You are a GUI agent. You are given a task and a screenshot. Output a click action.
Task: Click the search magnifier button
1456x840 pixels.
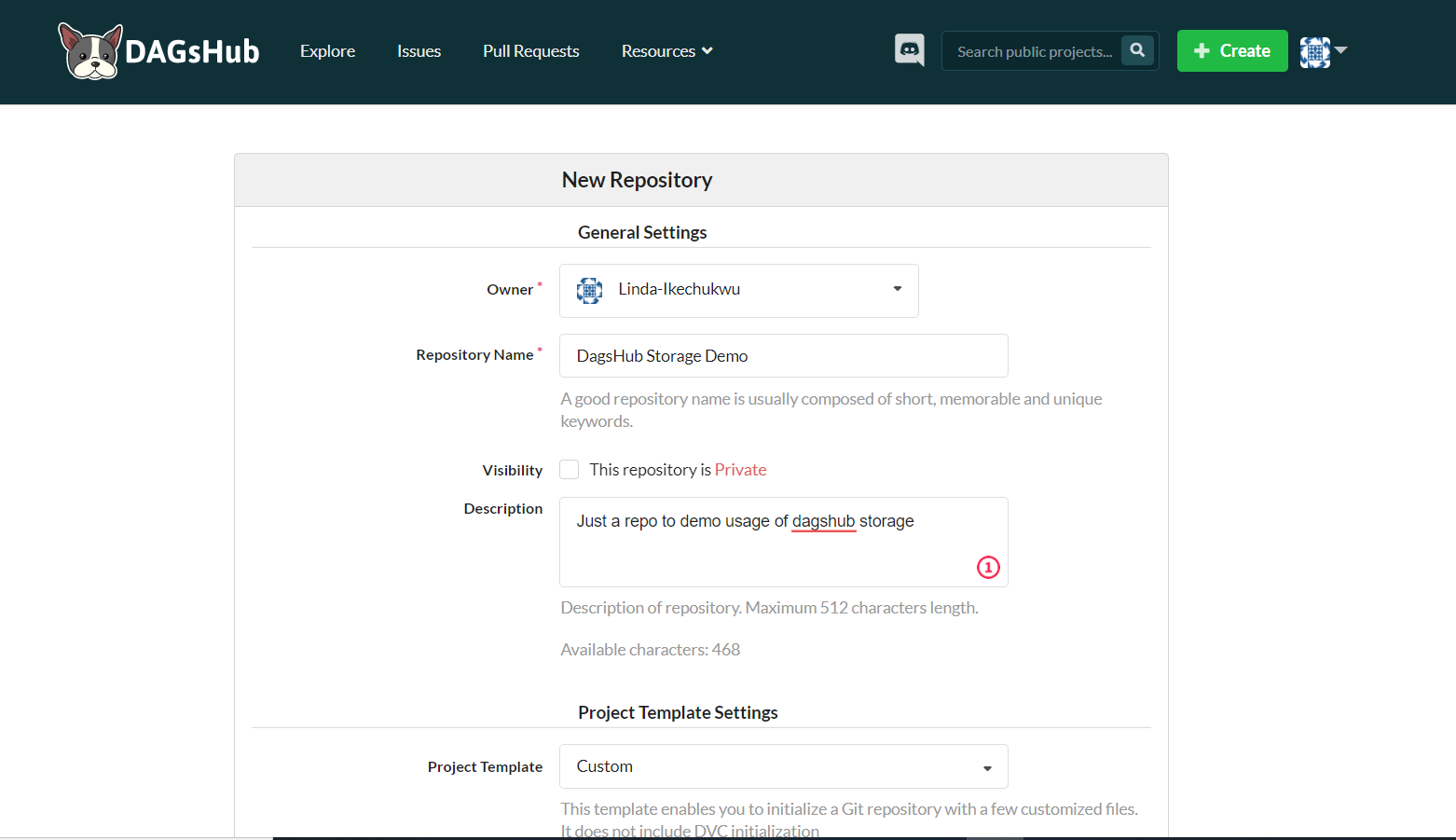coord(1137,50)
